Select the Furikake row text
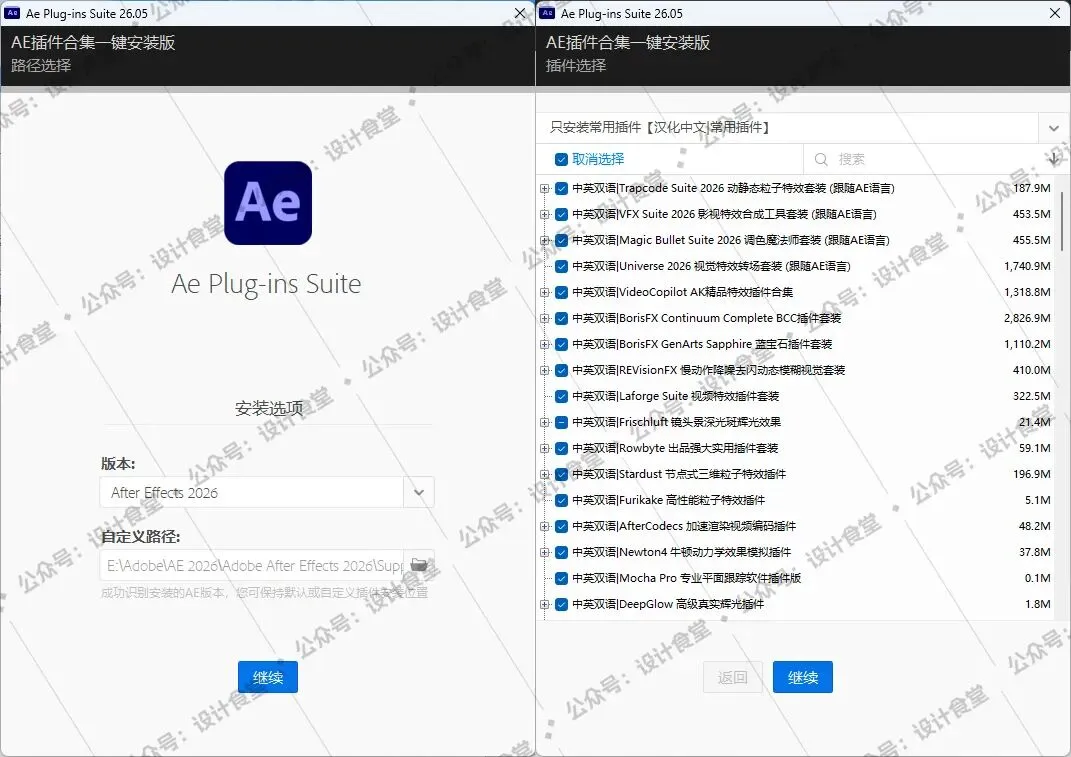The width and height of the screenshot is (1071, 757). (x=669, y=500)
